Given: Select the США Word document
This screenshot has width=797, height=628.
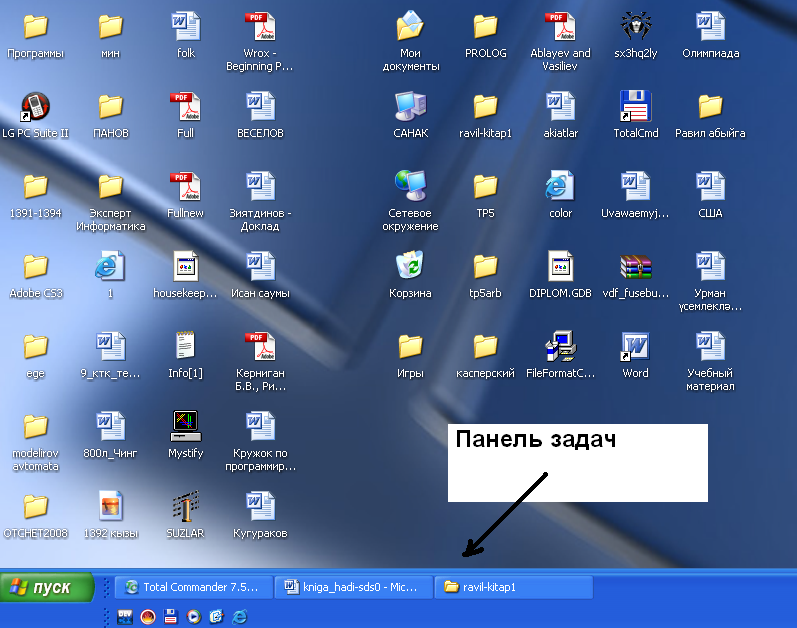Looking at the screenshot, I should [x=710, y=186].
